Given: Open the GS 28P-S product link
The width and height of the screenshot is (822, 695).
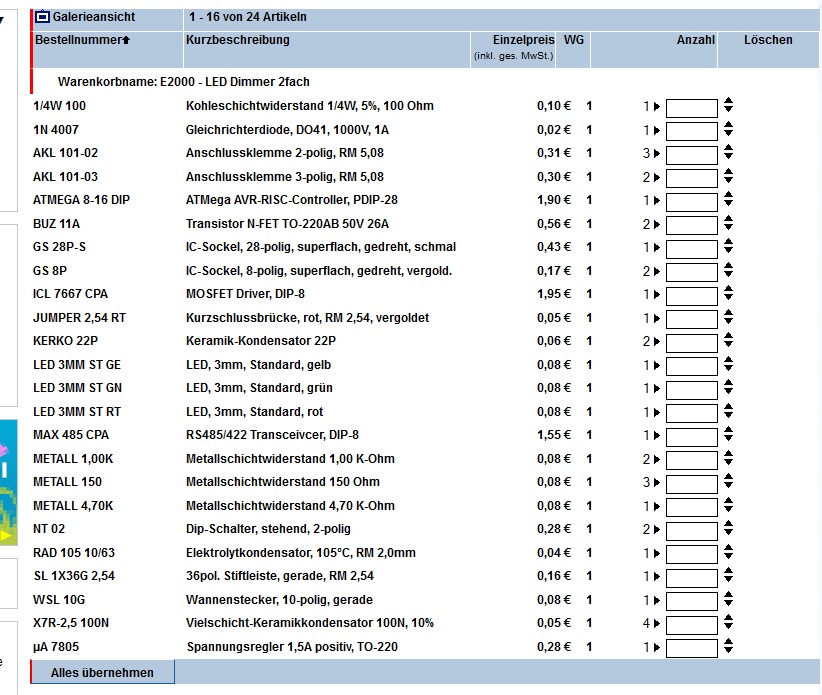Looking at the screenshot, I should tap(59, 247).
